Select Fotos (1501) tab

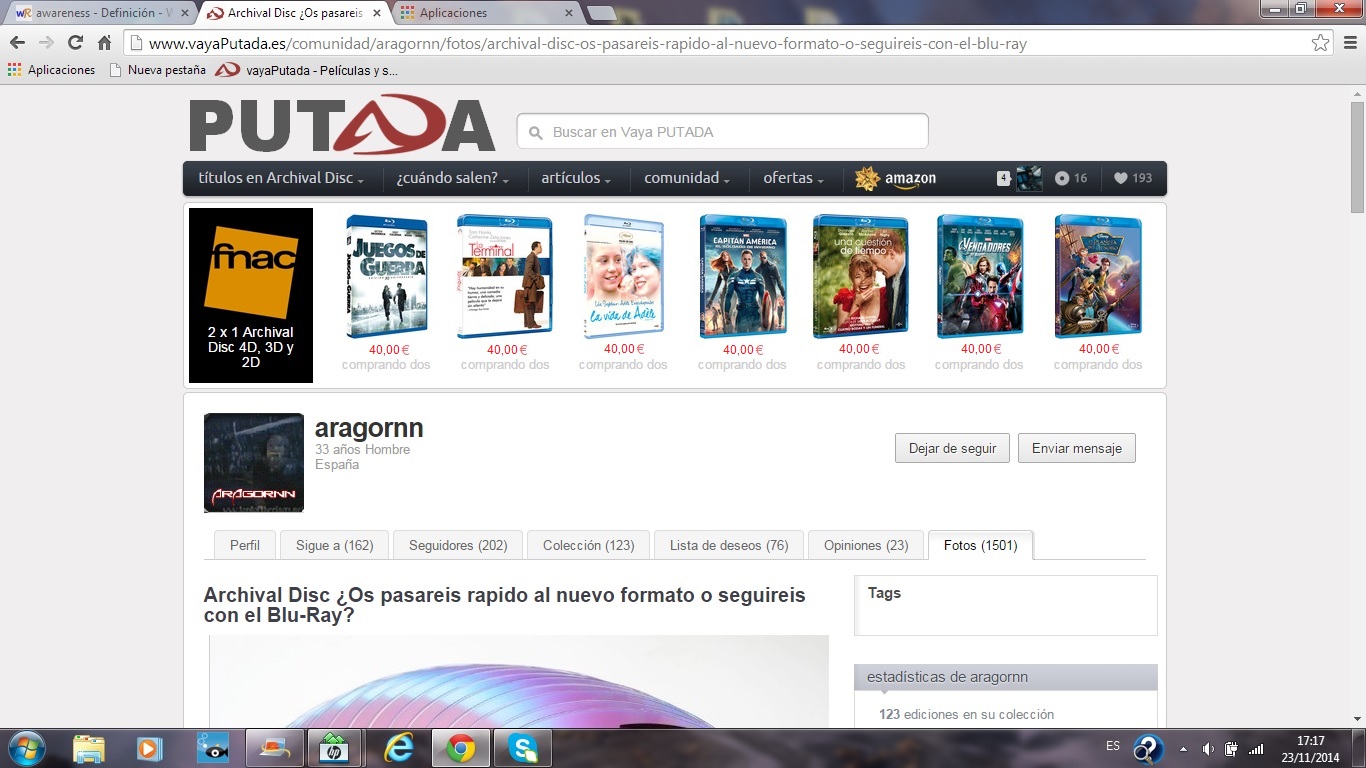[981, 545]
